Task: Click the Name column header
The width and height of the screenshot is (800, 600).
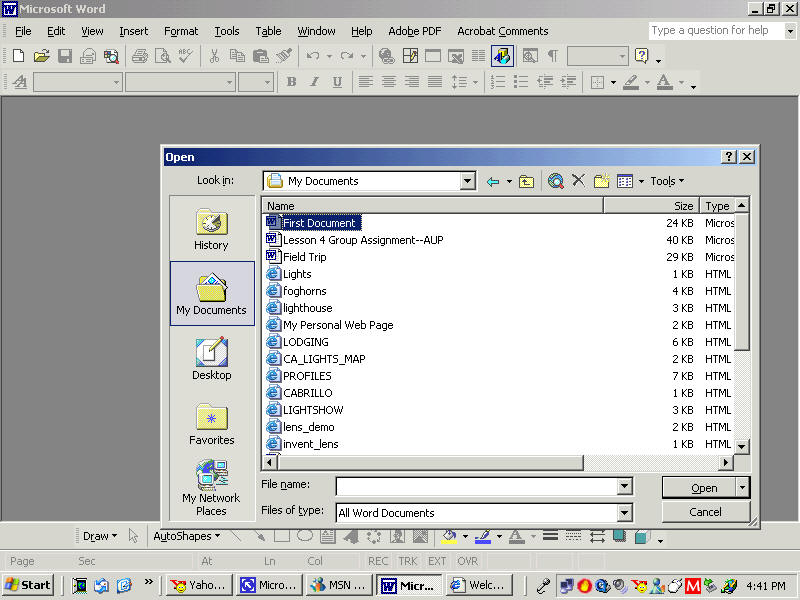Action: [433, 206]
